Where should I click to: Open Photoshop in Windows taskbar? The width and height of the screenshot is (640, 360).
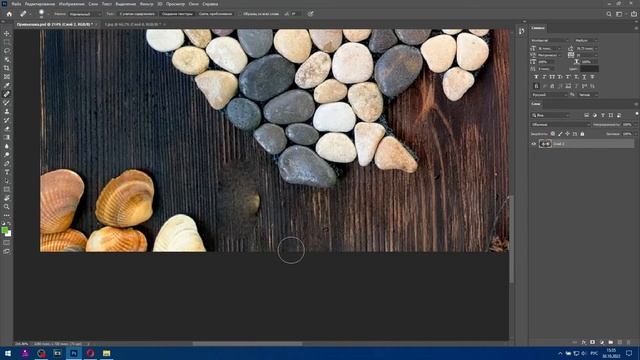74,353
